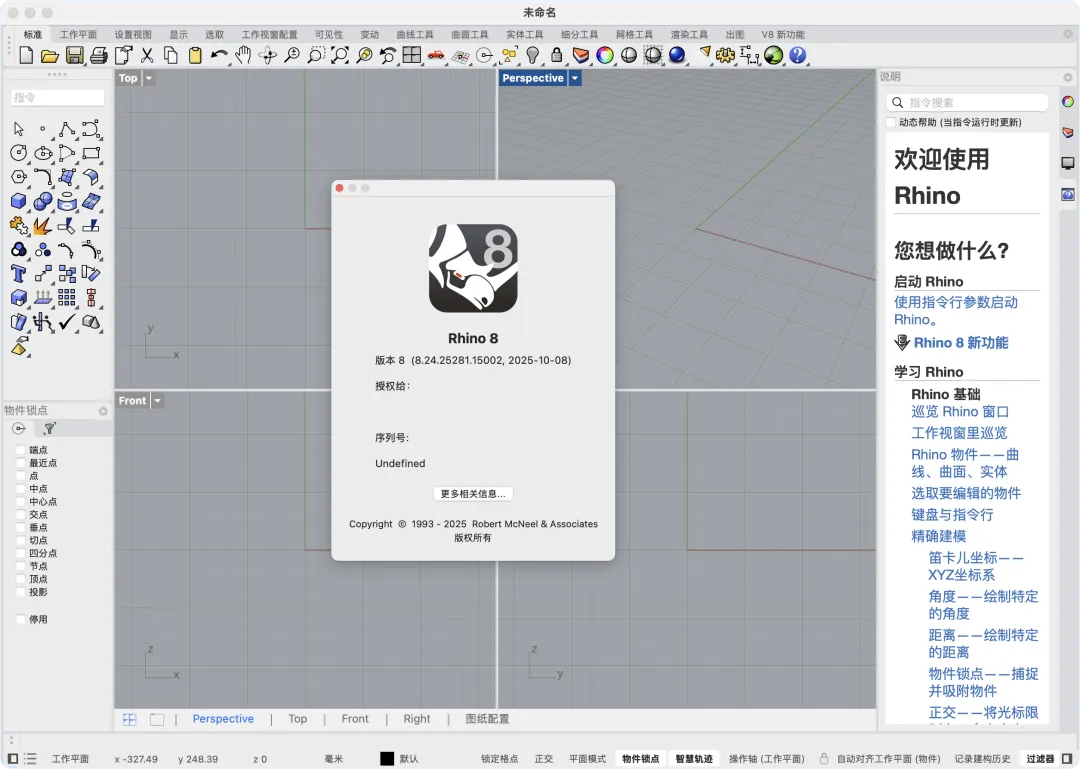1080x769 pixels.
Task: Open the Perspective viewport dropdown arrow
Action: pyautogui.click(x=575, y=78)
